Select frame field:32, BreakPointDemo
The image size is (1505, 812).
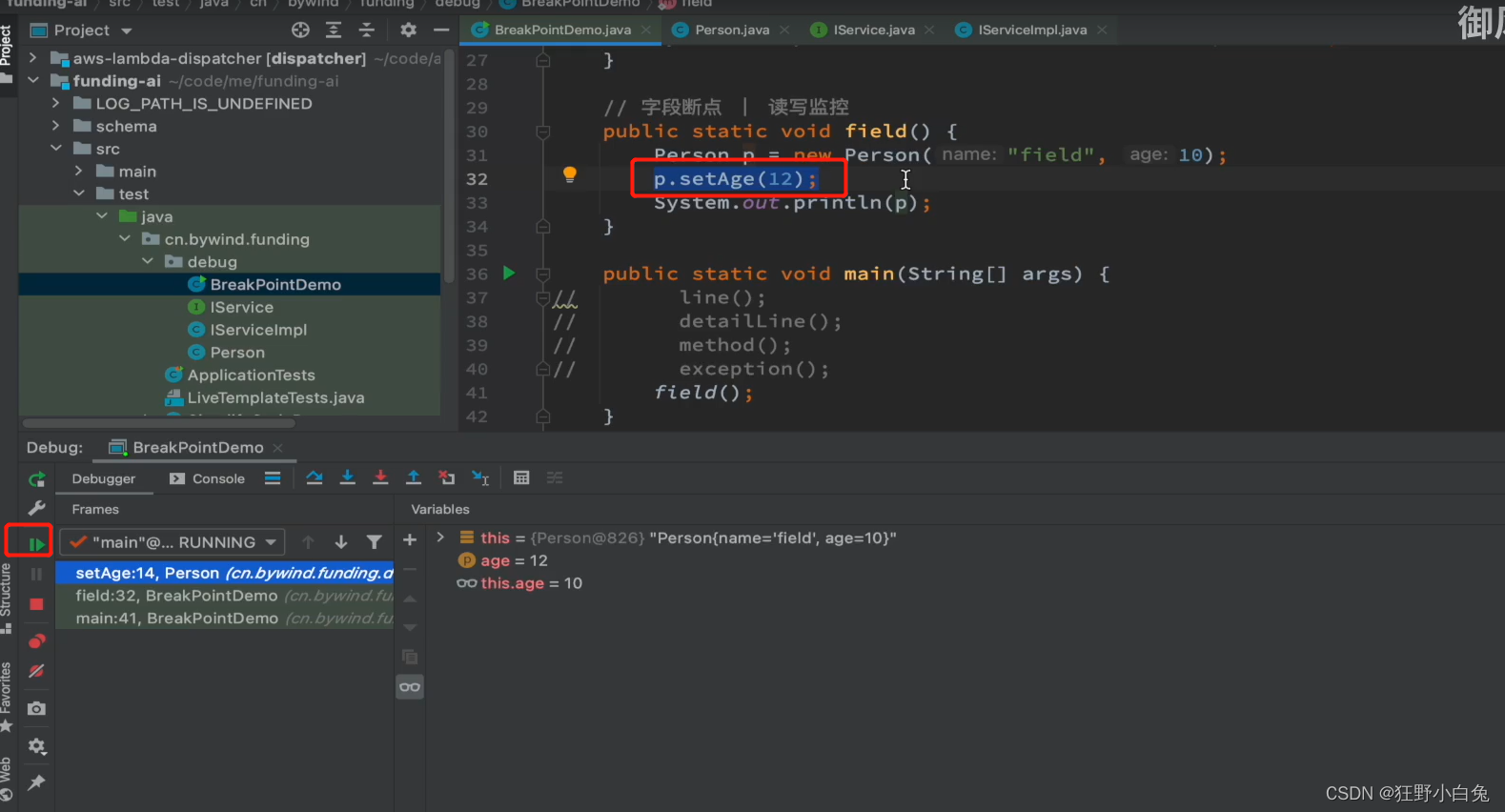[225, 596]
